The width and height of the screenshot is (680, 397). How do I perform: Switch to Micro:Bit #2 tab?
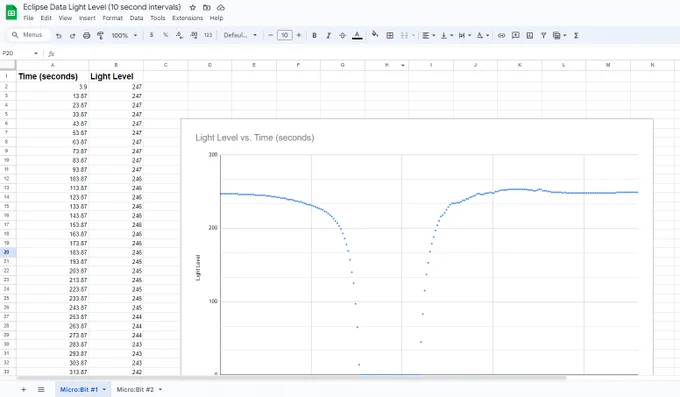coord(135,390)
